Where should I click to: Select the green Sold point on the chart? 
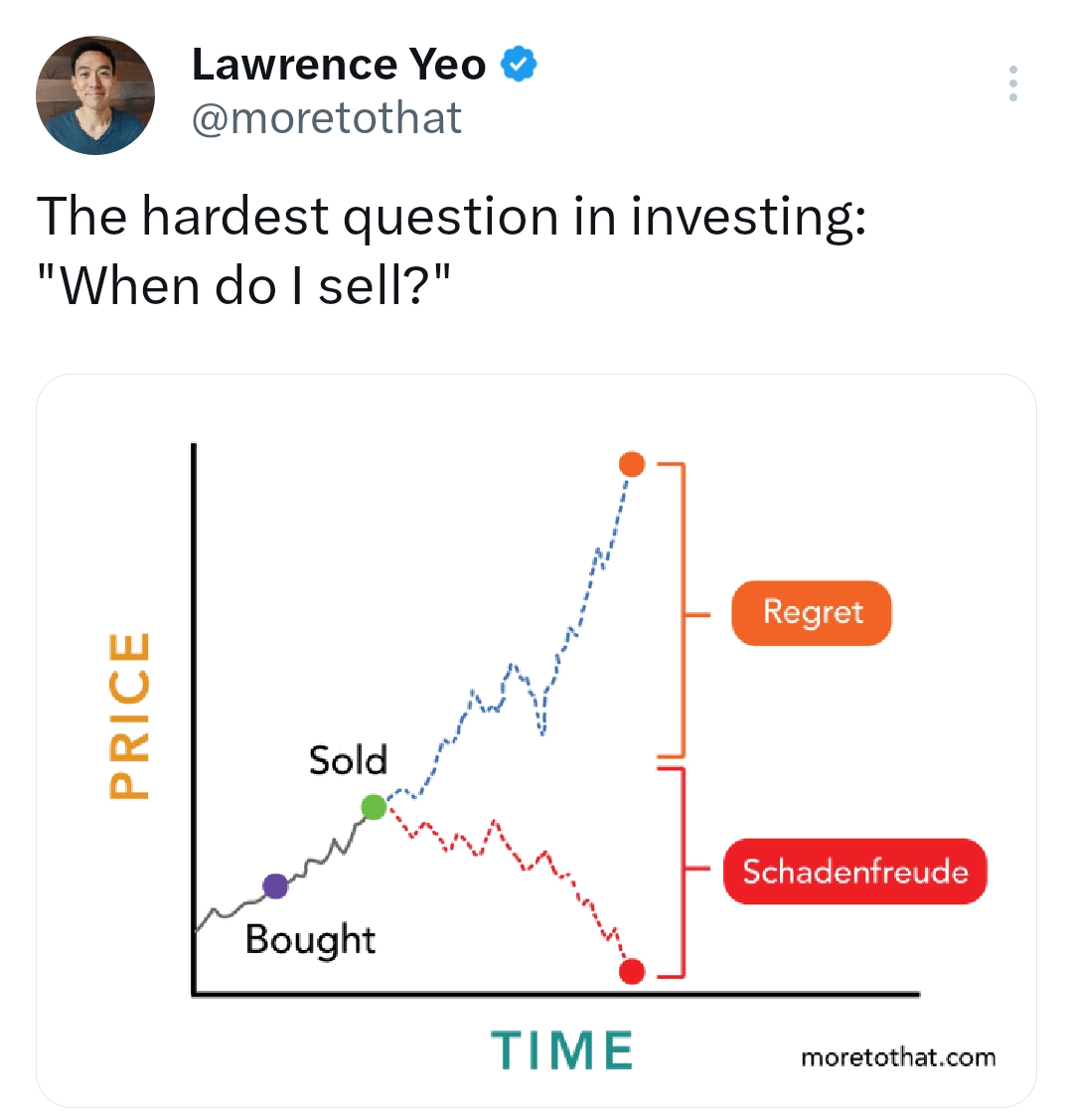click(373, 808)
